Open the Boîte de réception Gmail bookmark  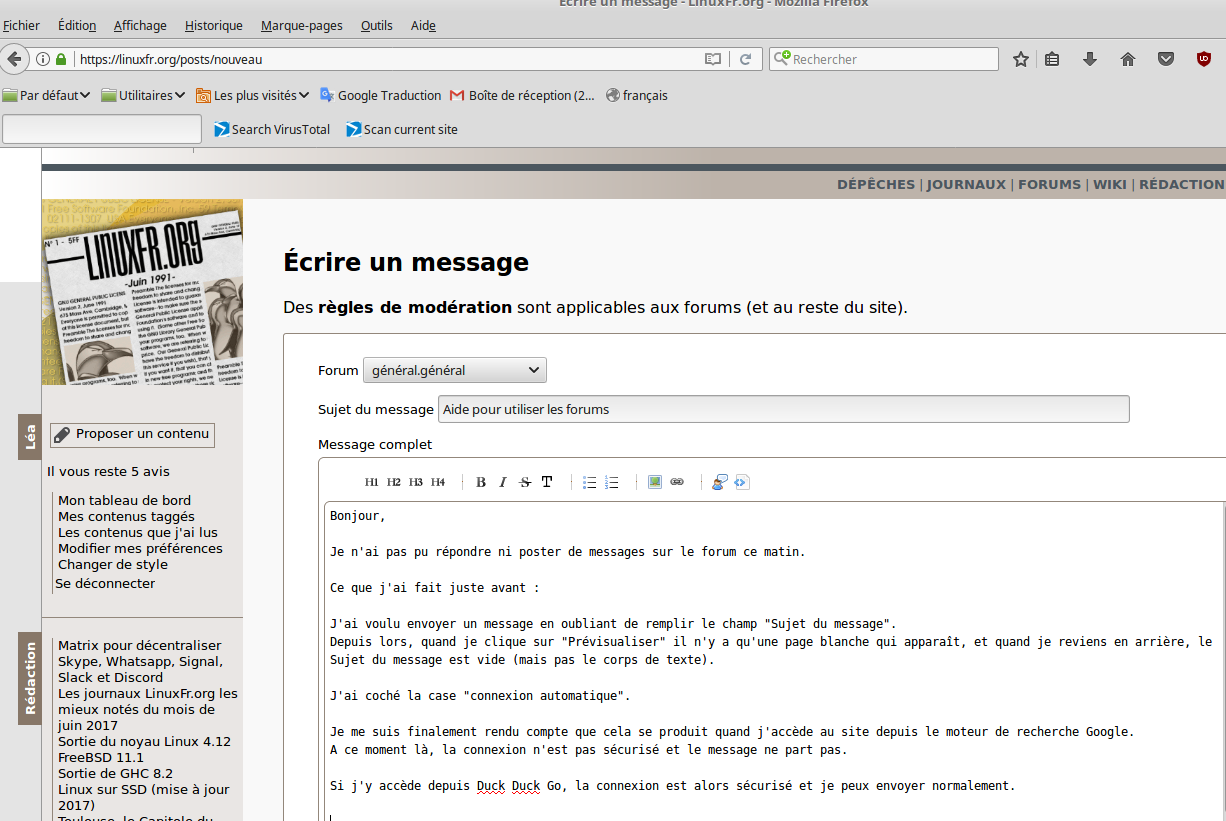(522, 95)
